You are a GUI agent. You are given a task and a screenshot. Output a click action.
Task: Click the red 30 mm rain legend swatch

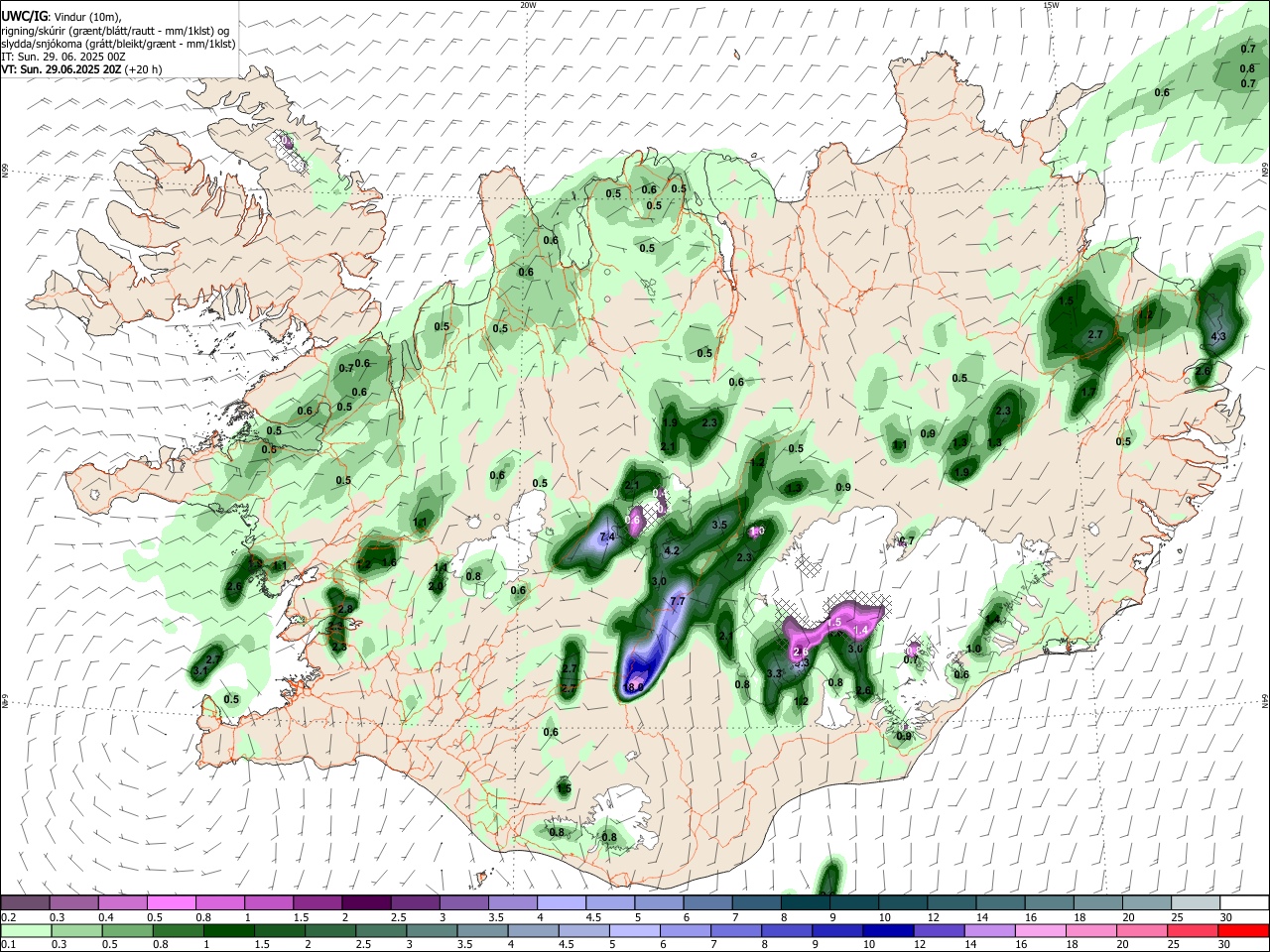pyautogui.click(x=1243, y=930)
